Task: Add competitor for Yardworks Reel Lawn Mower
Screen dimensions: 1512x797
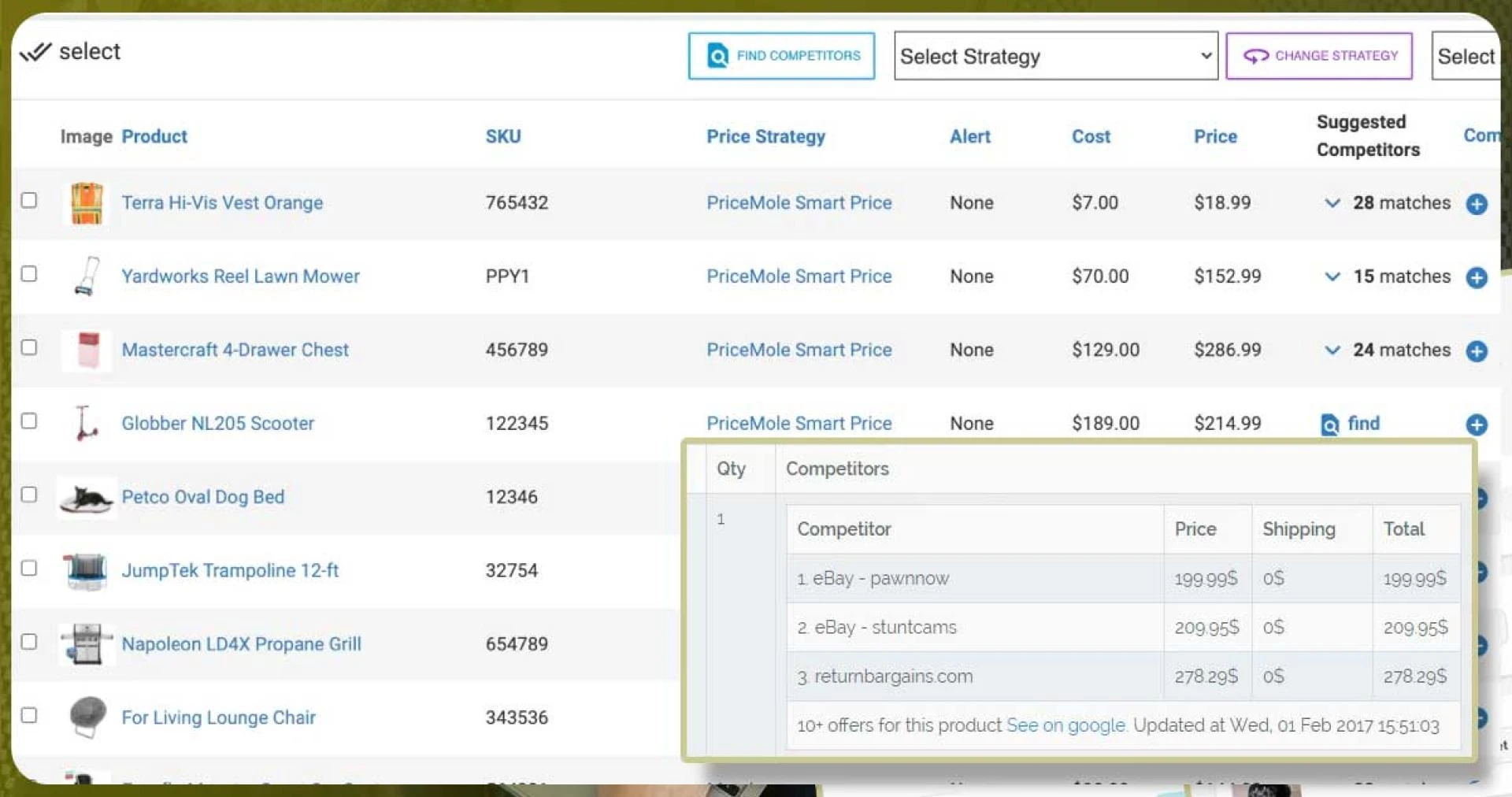Action: 1477,277
